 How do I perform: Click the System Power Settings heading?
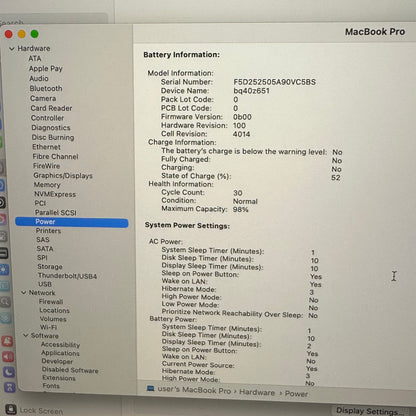(x=187, y=225)
